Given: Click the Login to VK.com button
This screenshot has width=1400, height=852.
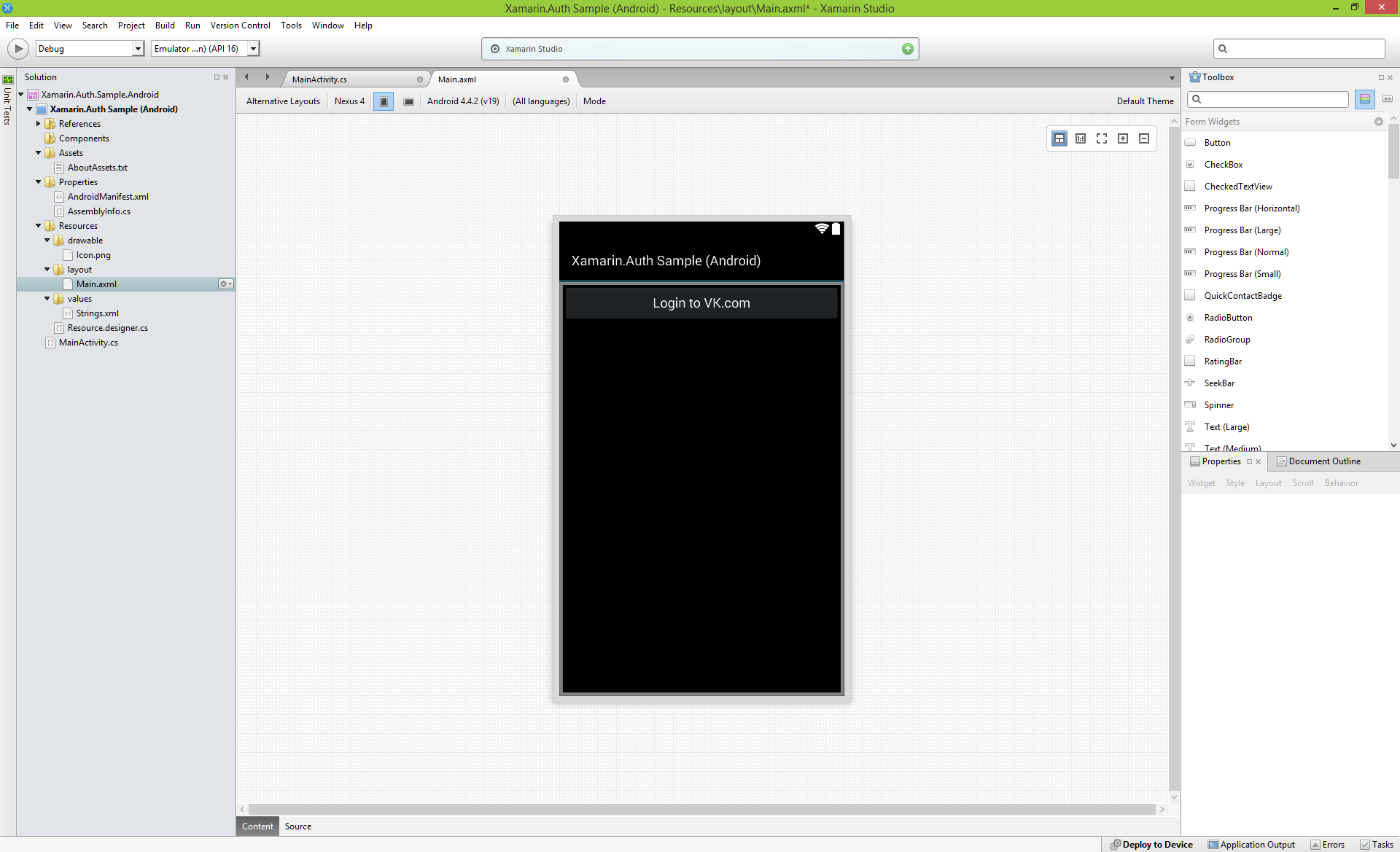Looking at the screenshot, I should coord(701,303).
